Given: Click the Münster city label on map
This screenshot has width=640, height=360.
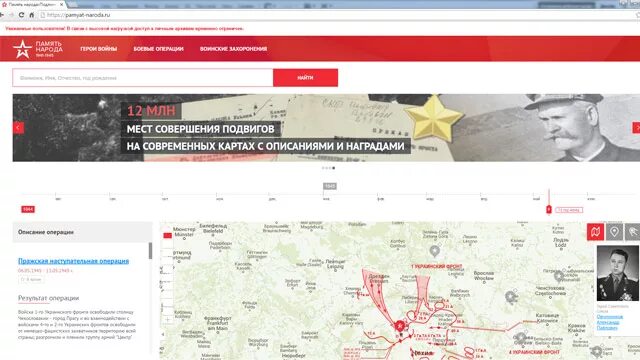Looking at the screenshot, I should pos(184,232).
